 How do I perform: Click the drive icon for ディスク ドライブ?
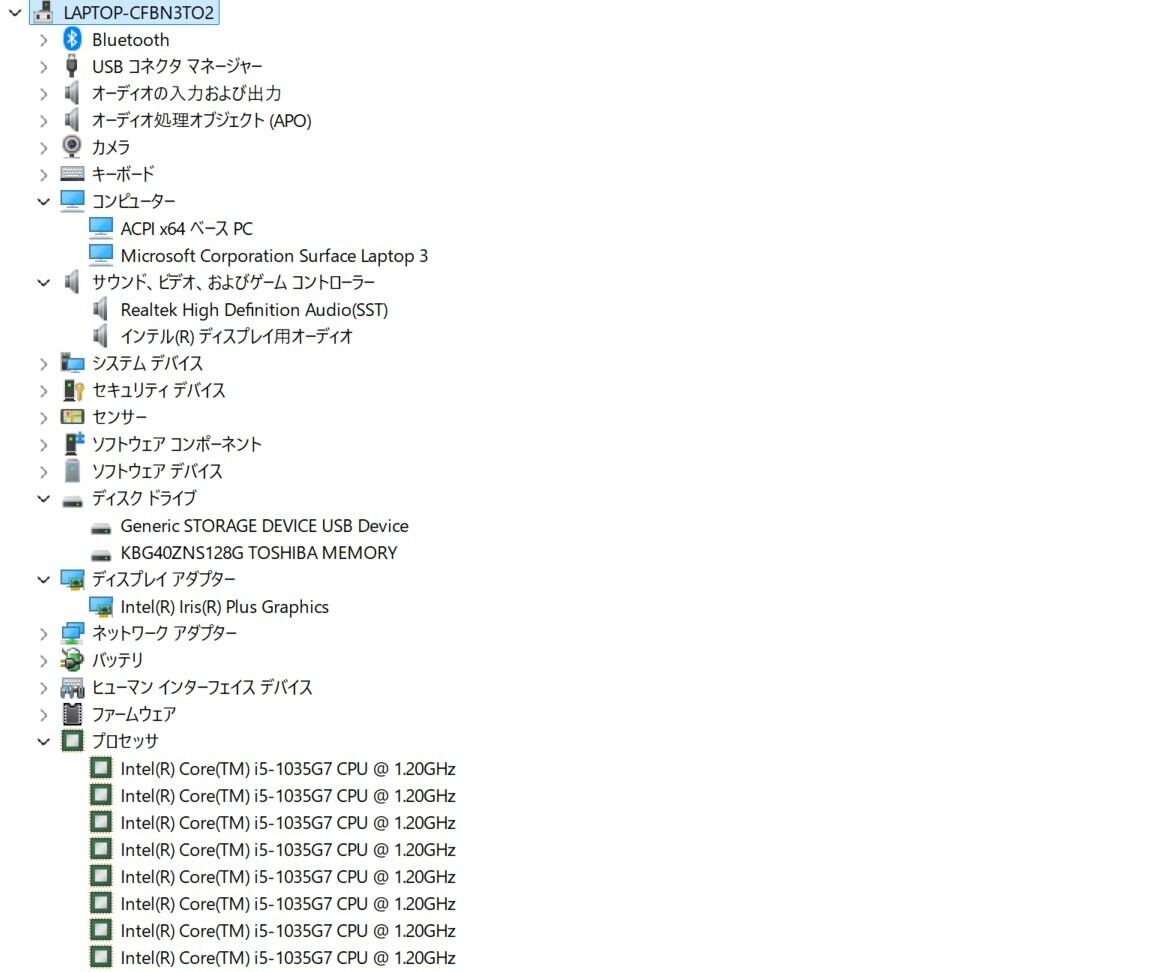72,501
